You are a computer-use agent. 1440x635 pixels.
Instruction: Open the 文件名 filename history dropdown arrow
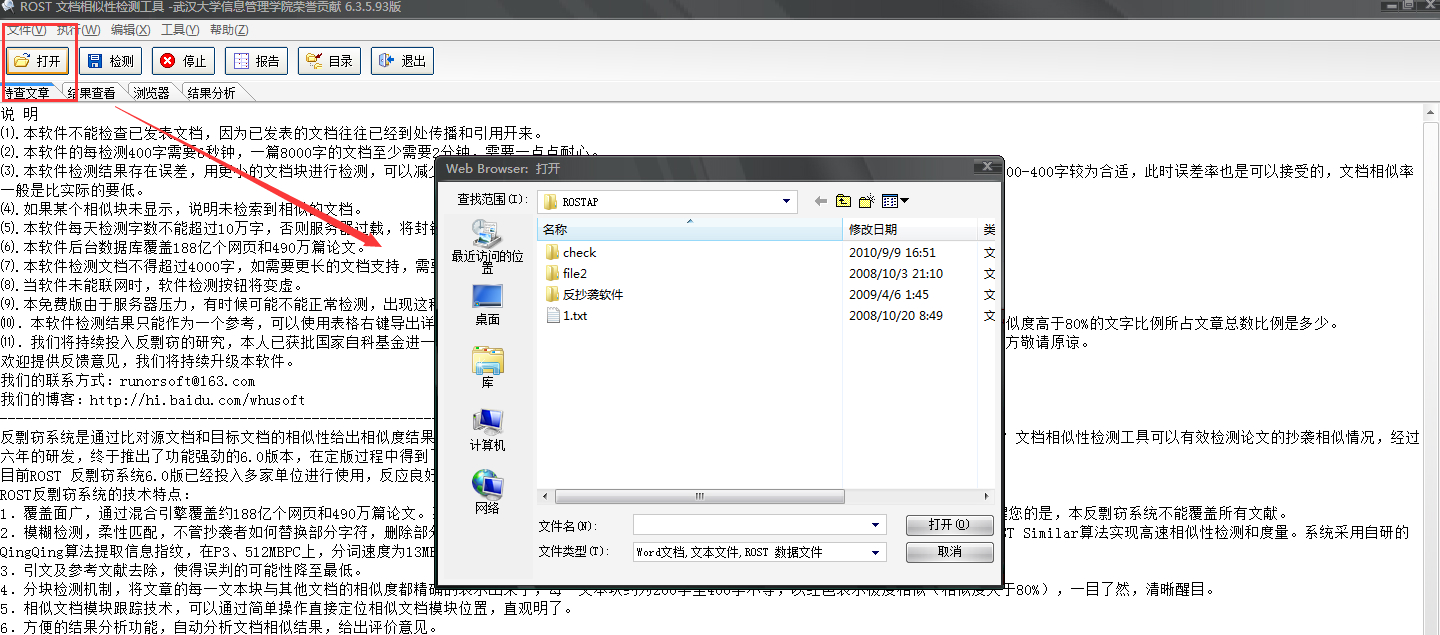click(x=877, y=525)
